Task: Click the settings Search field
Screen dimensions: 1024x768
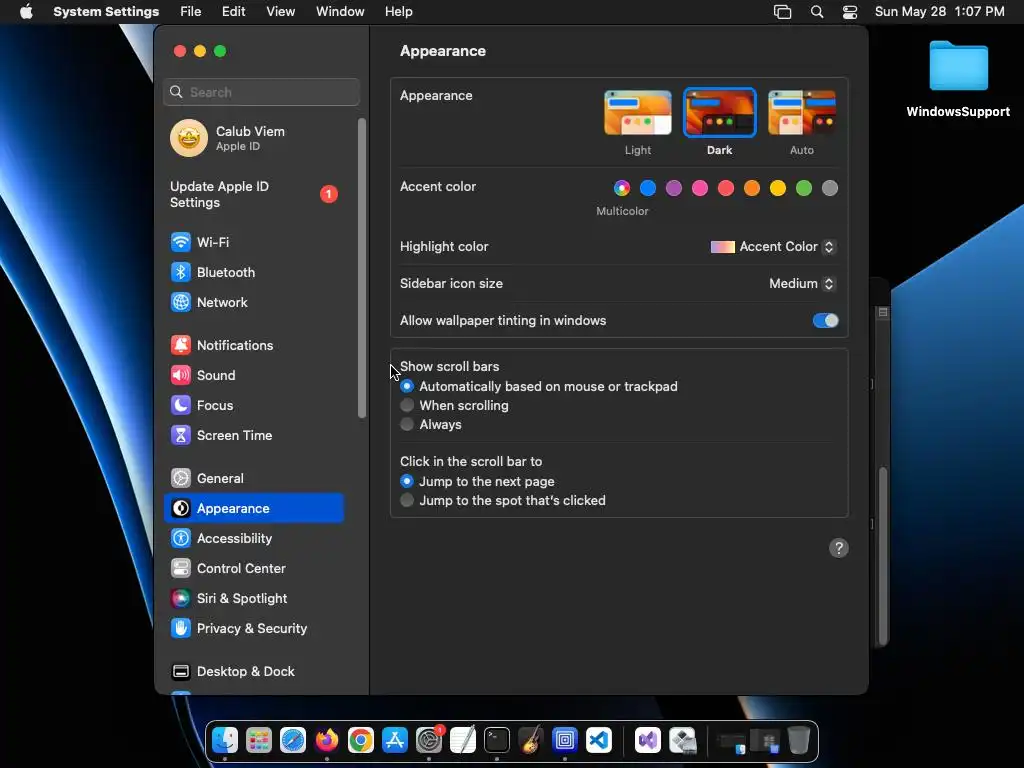Action: [x=261, y=92]
